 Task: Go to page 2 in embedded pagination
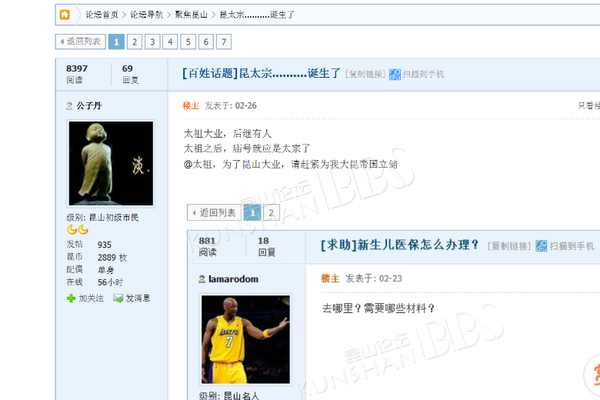click(x=271, y=213)
